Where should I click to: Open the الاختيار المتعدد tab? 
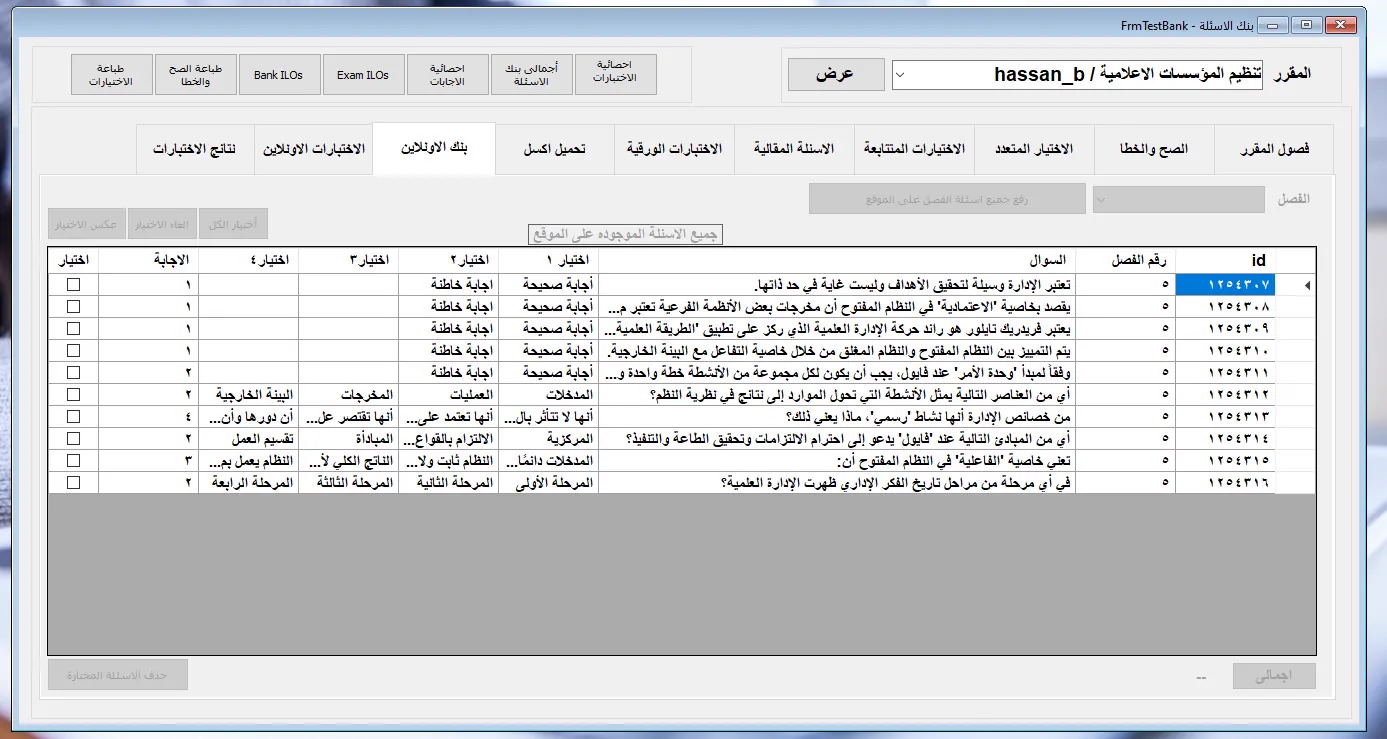pos(1034,150)
